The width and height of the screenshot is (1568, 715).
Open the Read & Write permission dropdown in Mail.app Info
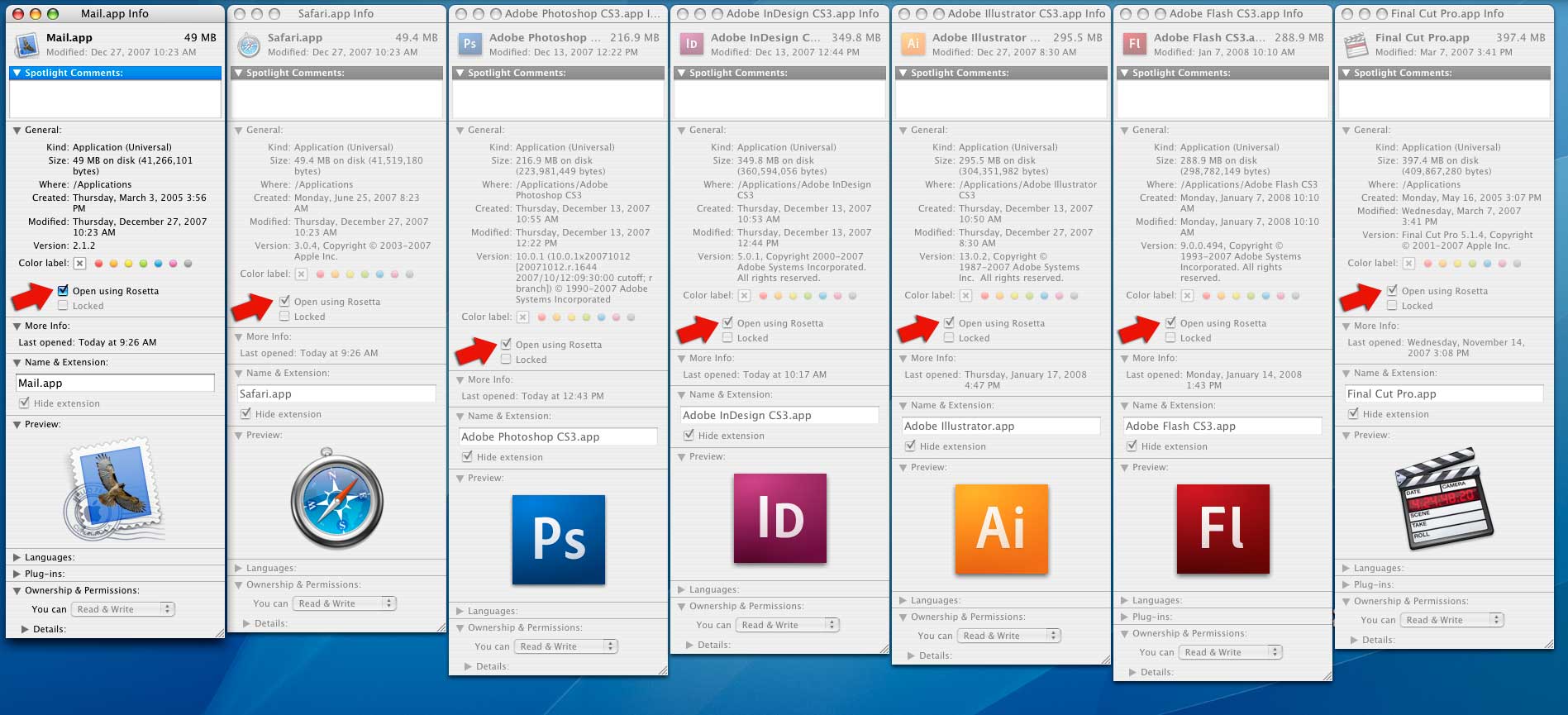point(124,609)
